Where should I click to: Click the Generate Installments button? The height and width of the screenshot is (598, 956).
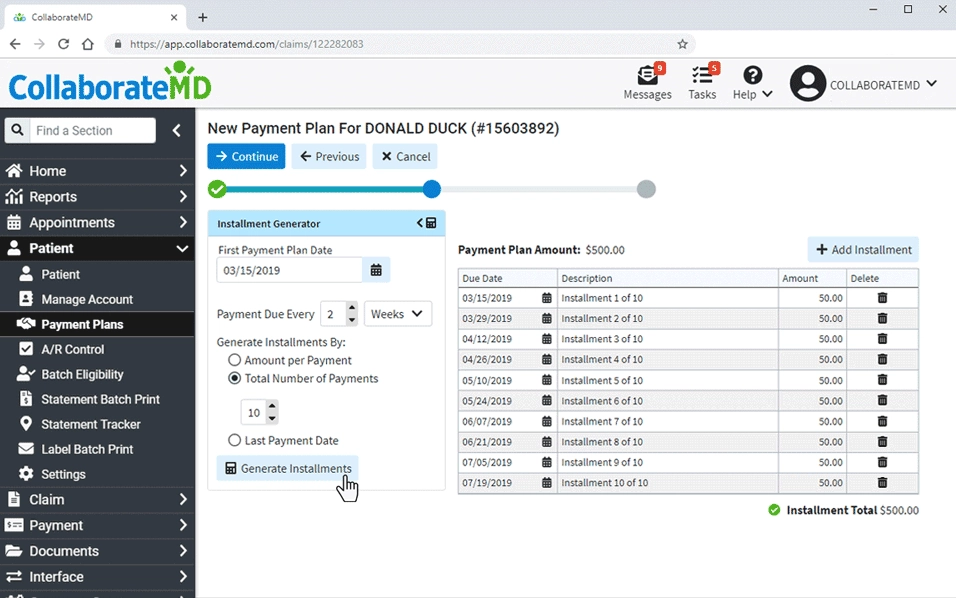pos(286,467)
